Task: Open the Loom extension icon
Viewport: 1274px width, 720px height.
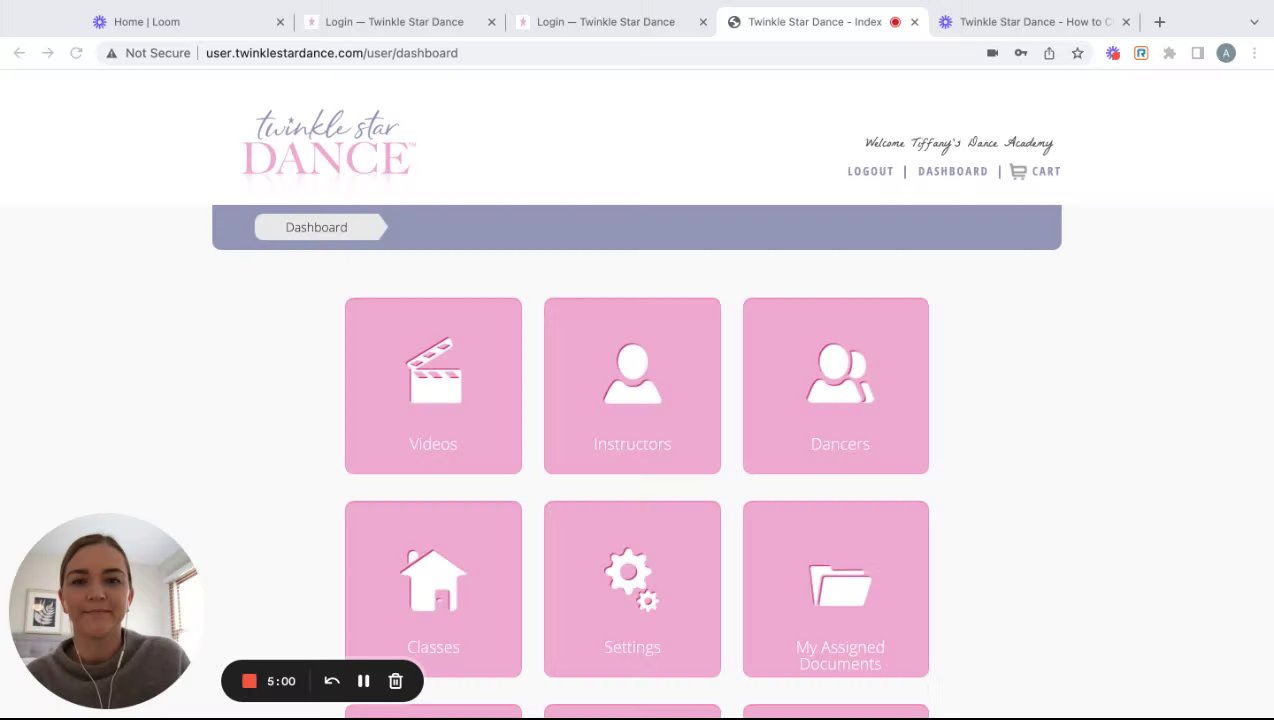Action: (1113, 53)
